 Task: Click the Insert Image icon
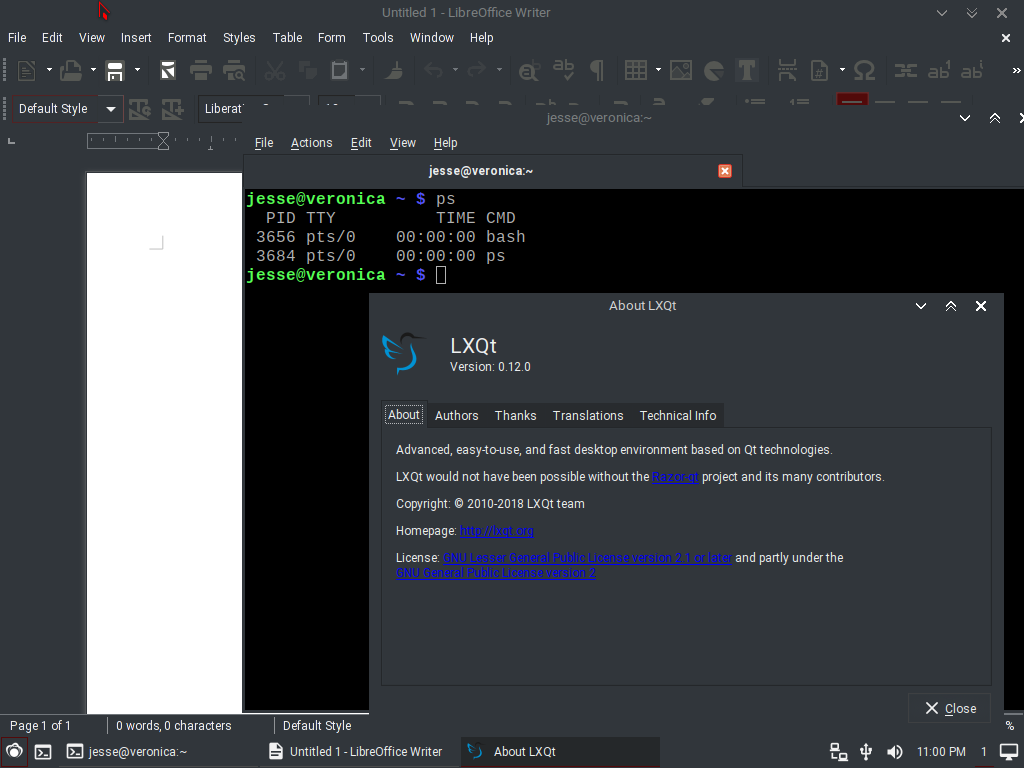coord(680,70)
